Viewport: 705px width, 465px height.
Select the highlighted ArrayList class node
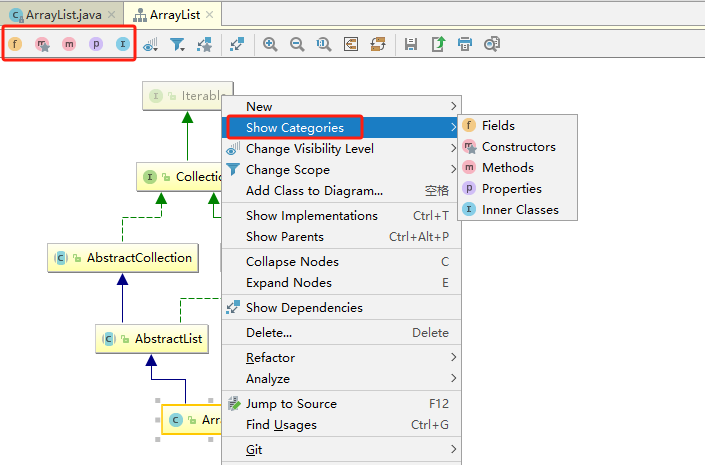tap(192, 420)
